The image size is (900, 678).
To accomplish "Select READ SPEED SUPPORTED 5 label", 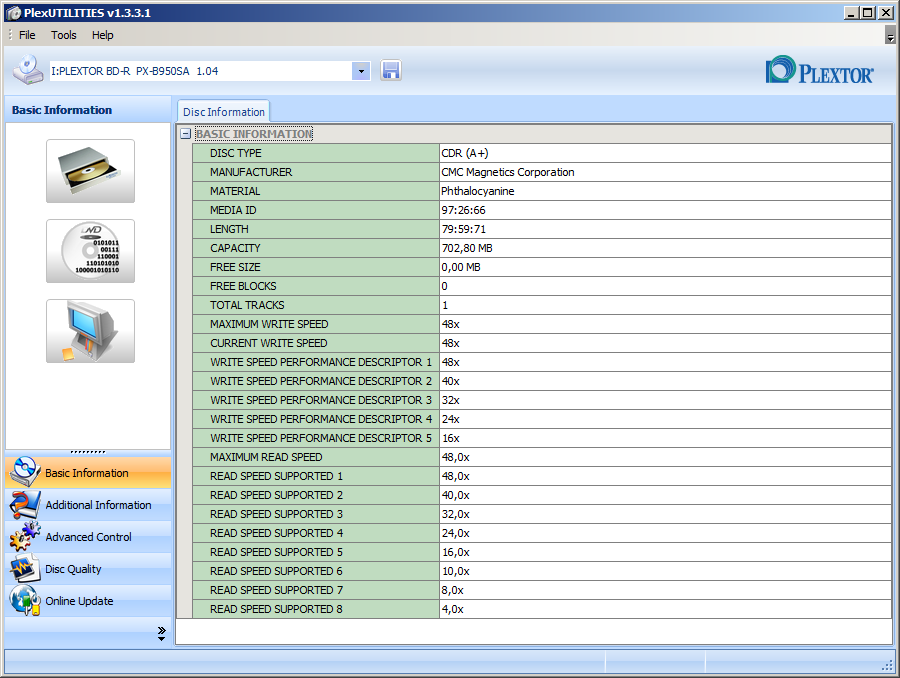I will pyautogui.click(x=276, y=552).
